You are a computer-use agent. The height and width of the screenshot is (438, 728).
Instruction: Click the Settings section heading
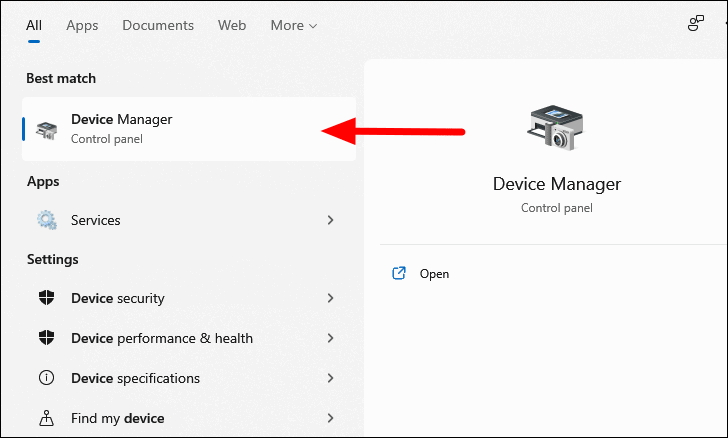point(52,259)
